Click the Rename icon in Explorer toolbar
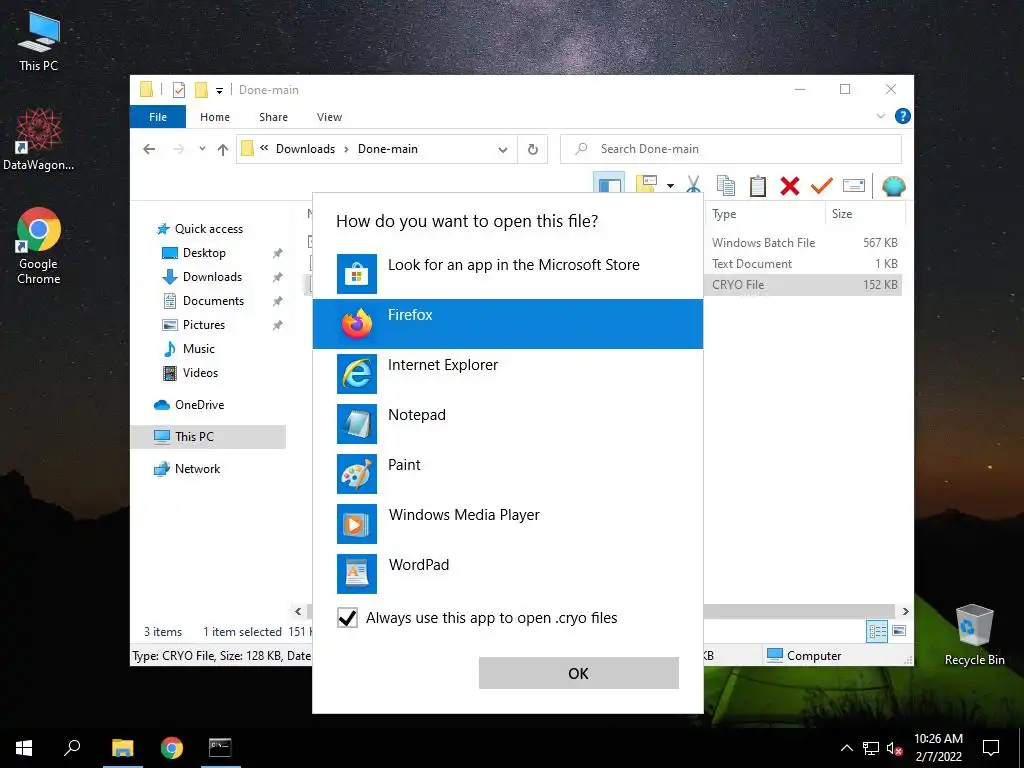The height and width of the screenshot is (768, 1024). click(854, 186)
